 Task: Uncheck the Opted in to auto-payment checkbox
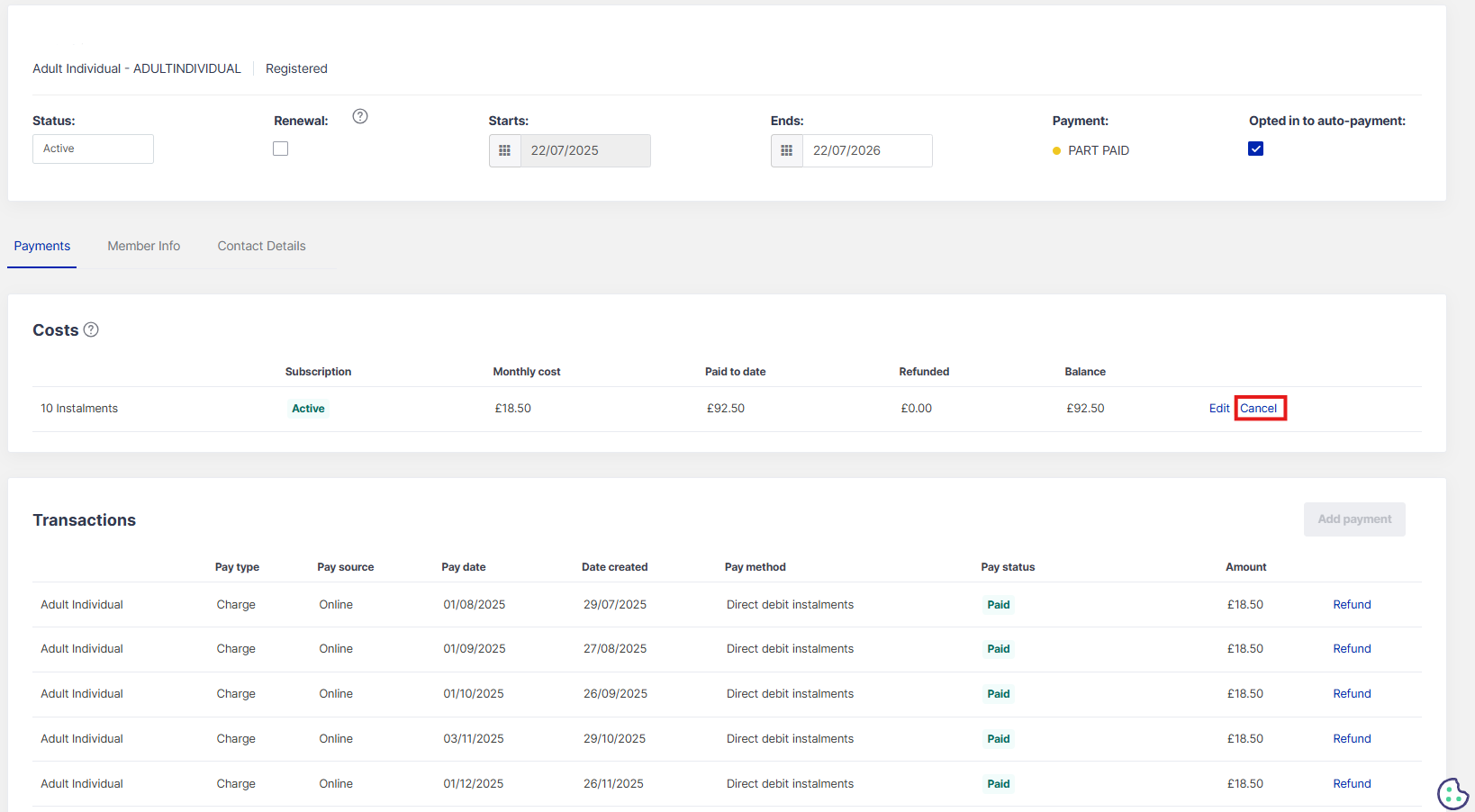(1255, 149)
